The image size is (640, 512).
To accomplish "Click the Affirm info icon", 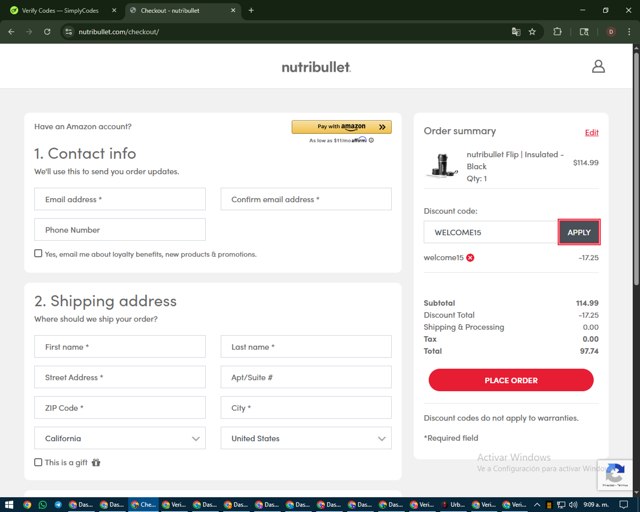I will click(371, 140).
